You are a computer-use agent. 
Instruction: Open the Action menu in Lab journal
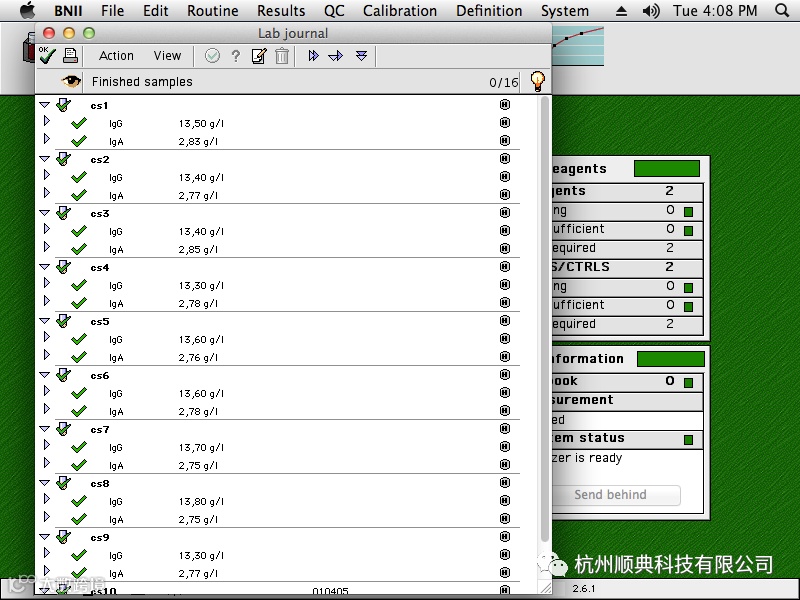[116, 56]
